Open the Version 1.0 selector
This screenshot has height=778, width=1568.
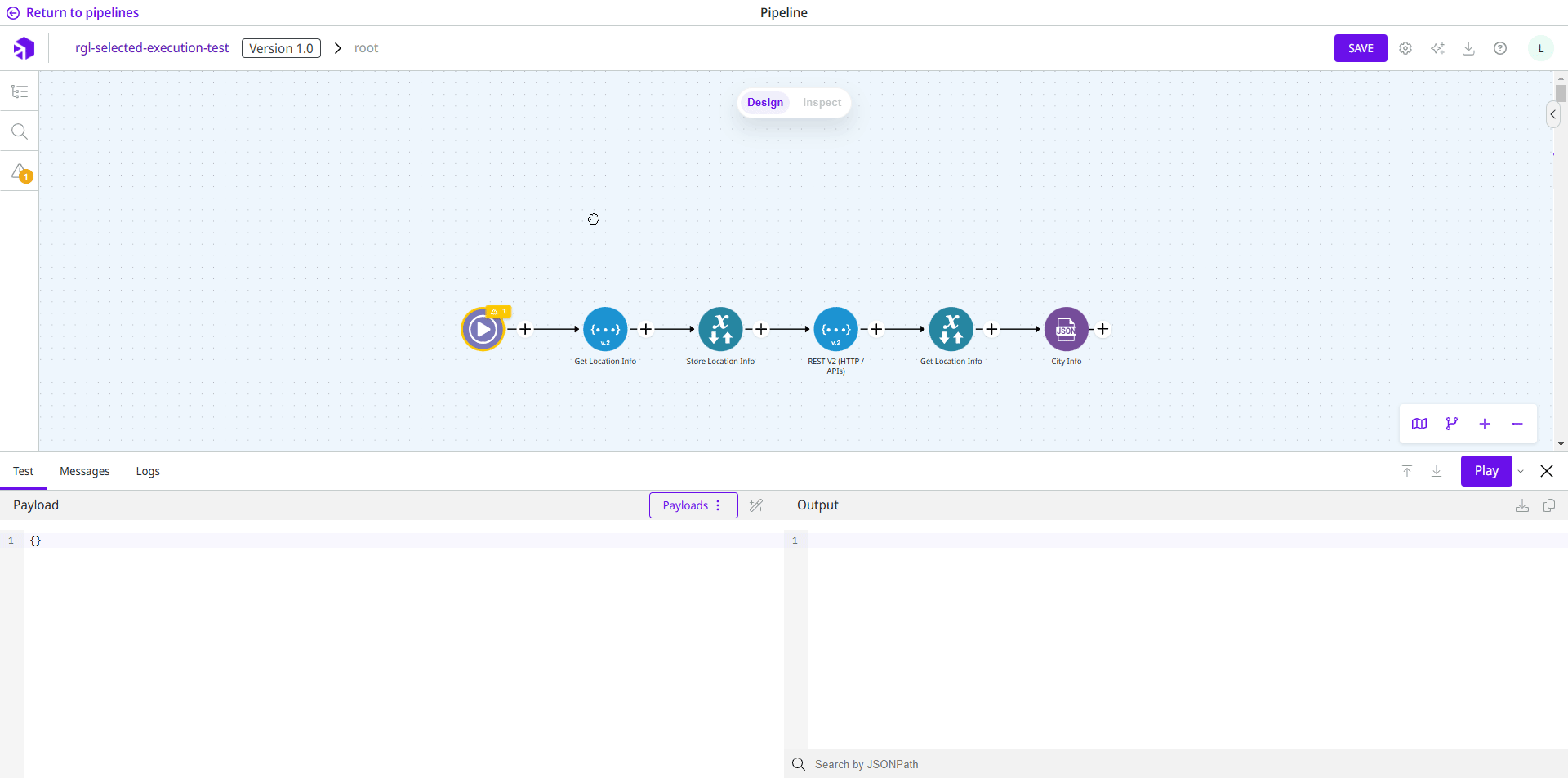pyautogui.click(x=281, y=48)
